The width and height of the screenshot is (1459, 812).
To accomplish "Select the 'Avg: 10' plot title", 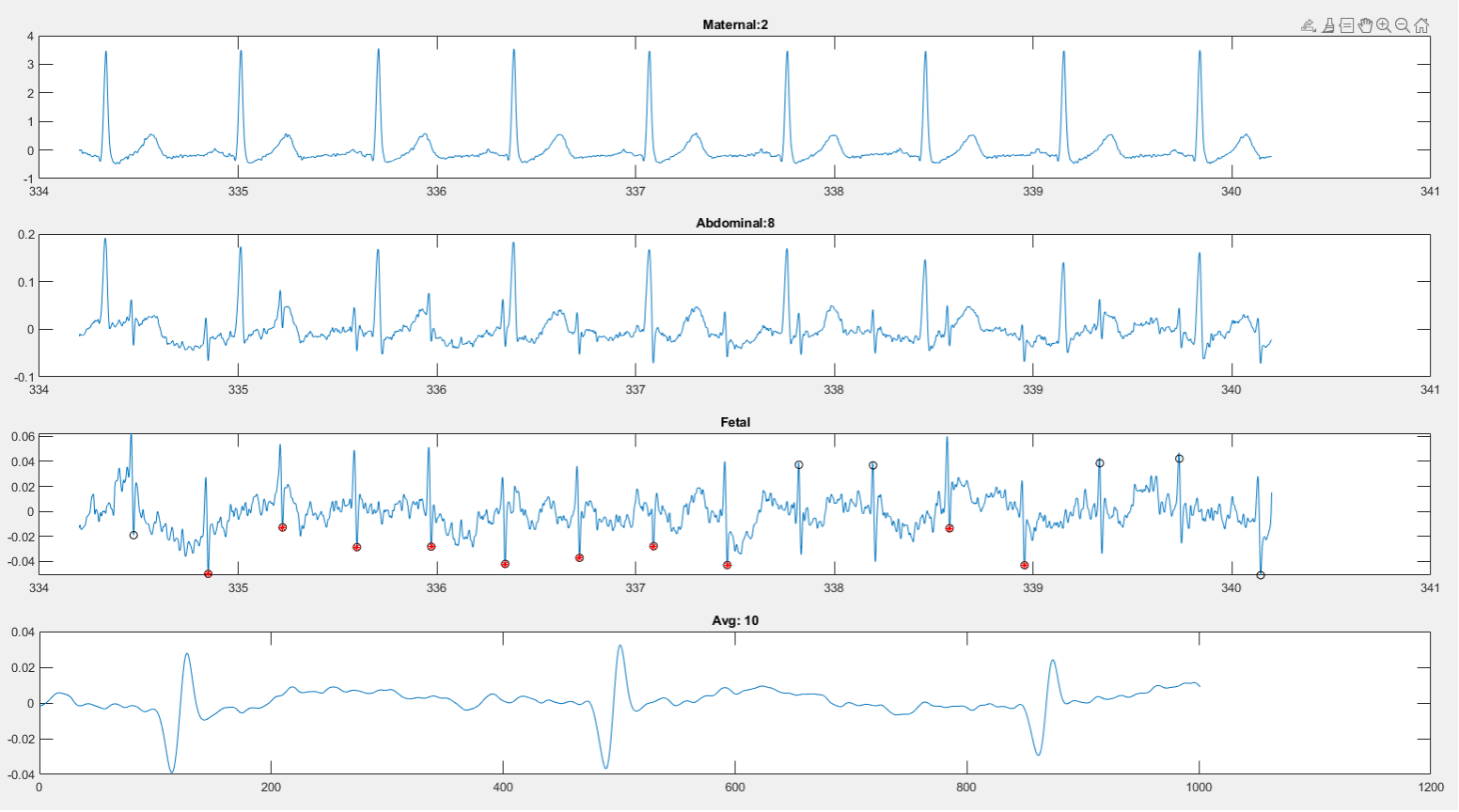I will pyautogui.click(x=734, y=620).
